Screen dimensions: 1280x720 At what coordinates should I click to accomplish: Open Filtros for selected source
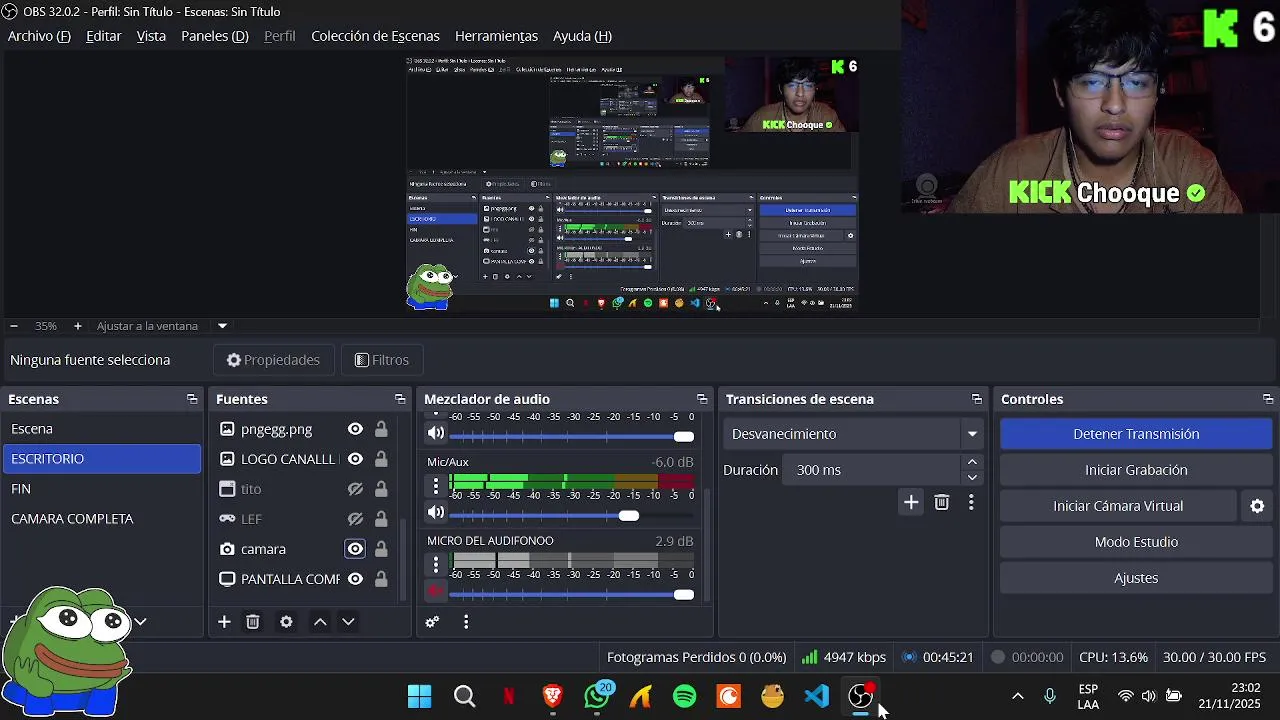click(382, 360)
